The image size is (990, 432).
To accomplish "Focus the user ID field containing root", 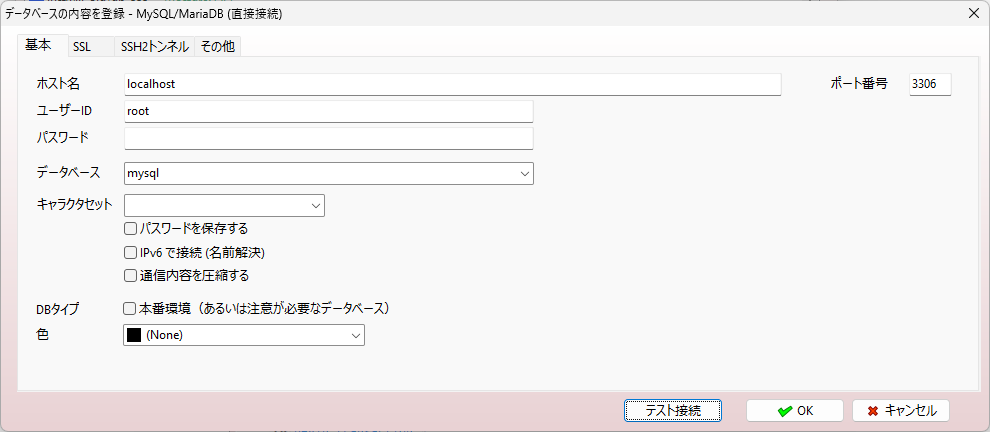I will [x=328, y=111].
